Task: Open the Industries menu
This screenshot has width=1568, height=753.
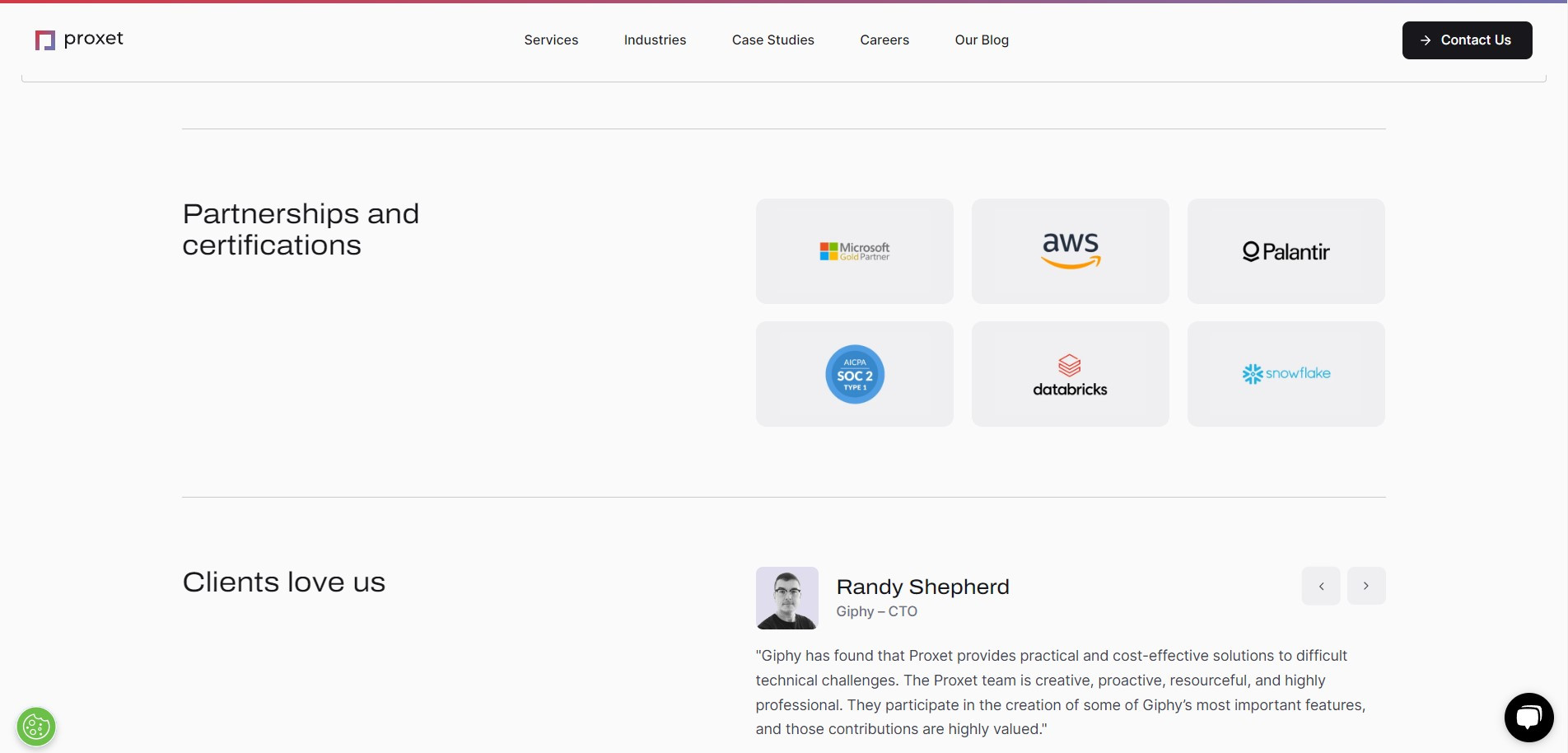Action: point(655,40)
